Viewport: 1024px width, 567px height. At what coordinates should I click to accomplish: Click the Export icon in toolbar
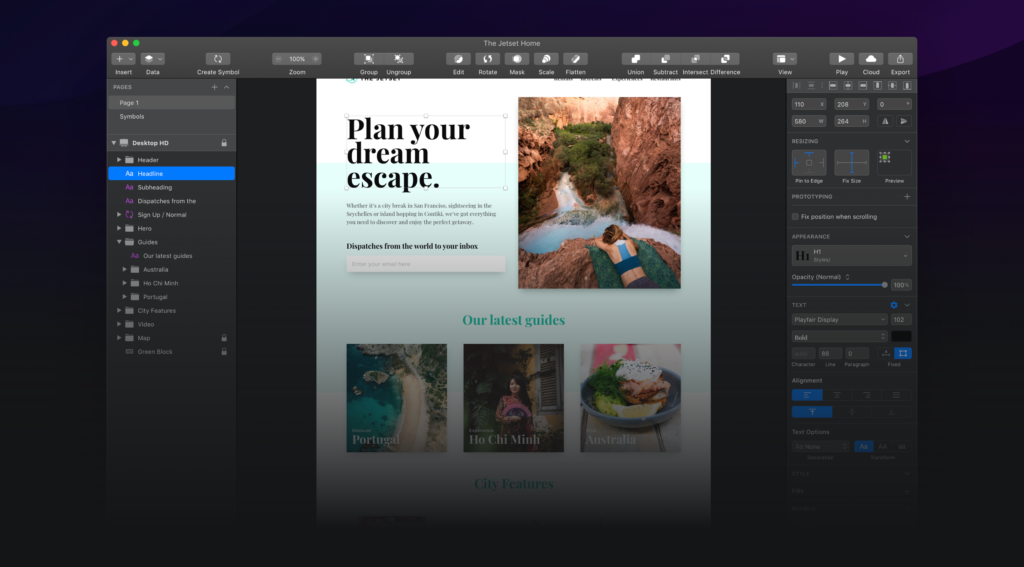click(x=901, y=59)
